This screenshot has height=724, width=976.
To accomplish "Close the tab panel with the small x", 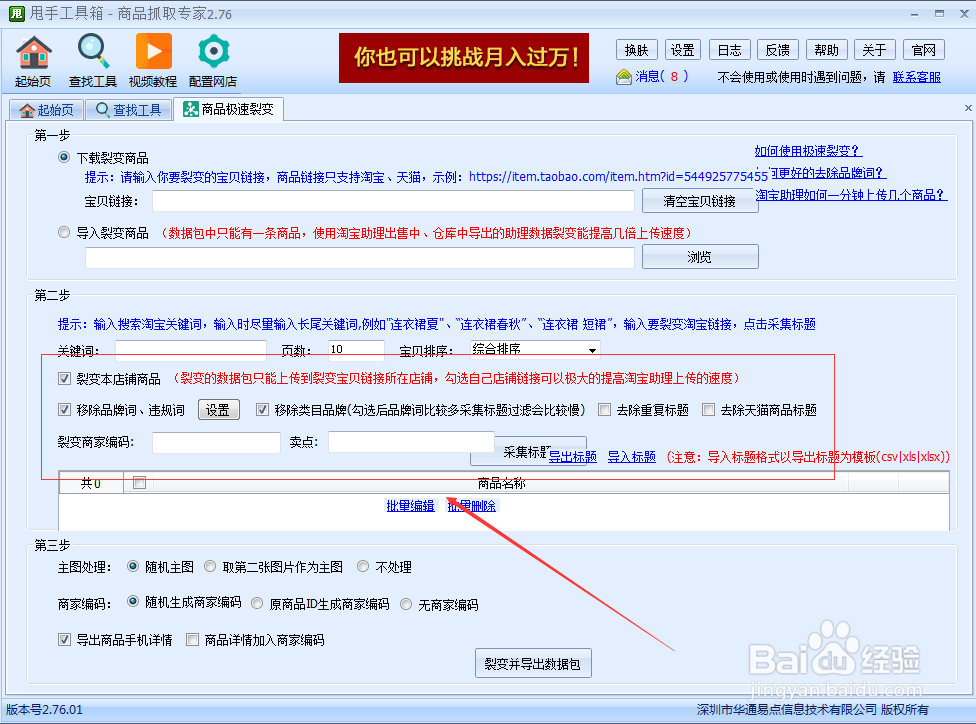I will pos(968,108).
